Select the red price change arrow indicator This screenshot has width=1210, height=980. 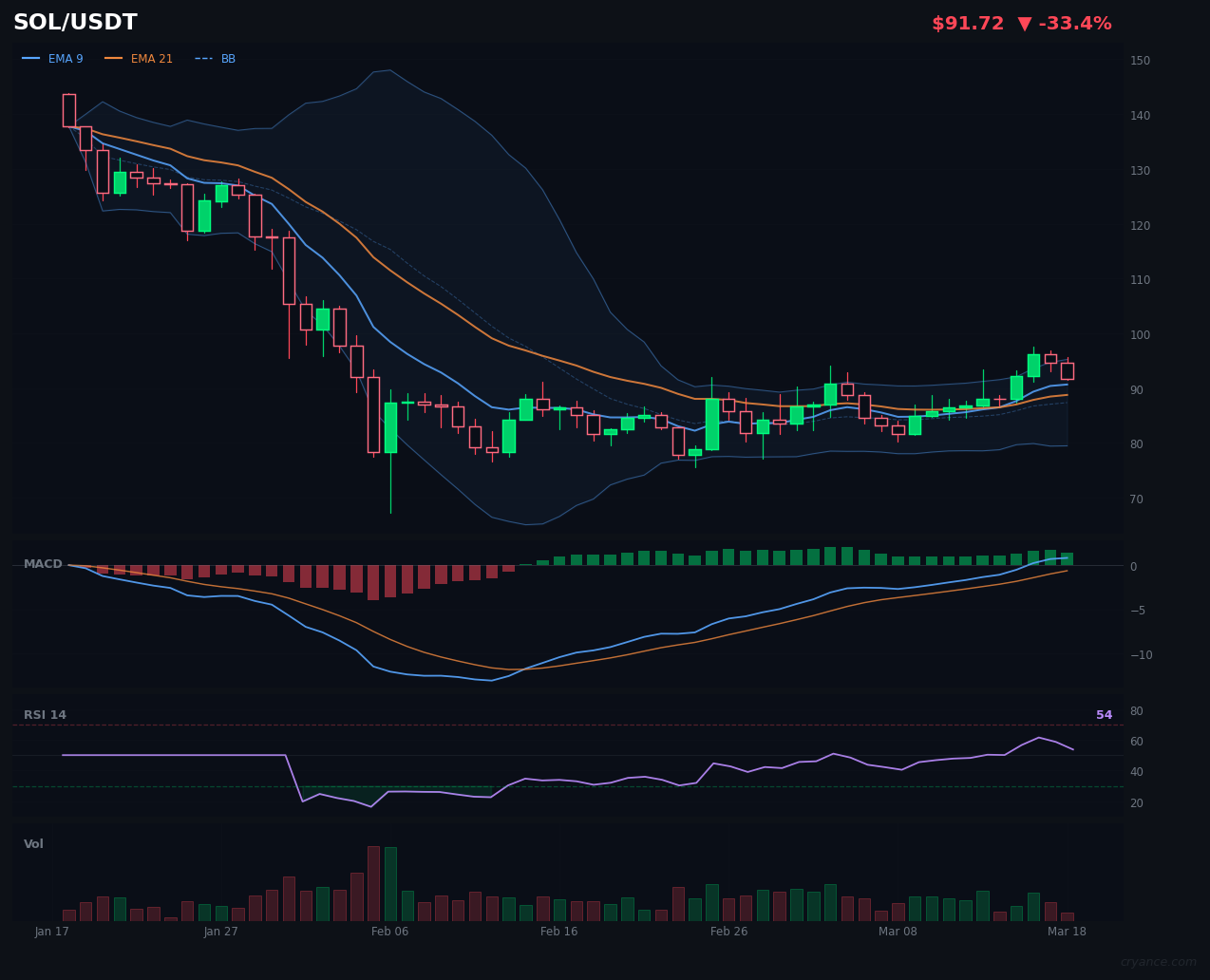click(1025, 23)
